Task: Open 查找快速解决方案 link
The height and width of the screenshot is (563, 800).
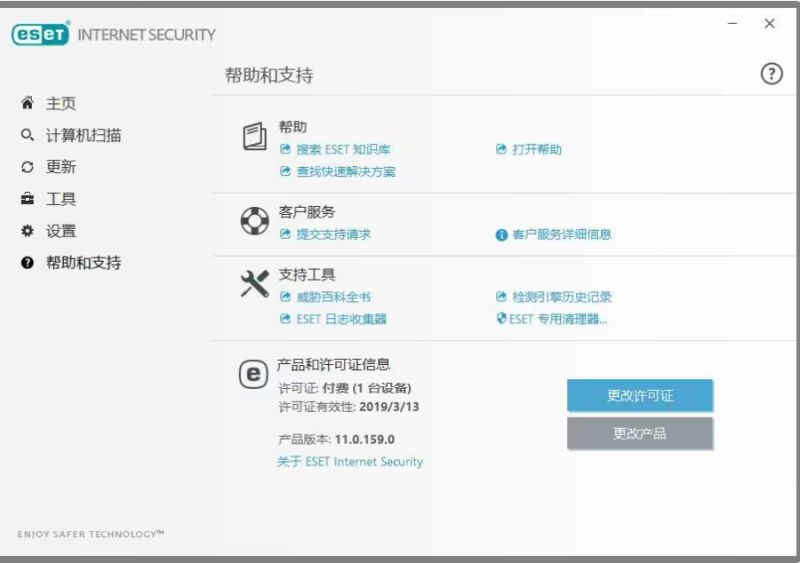Action: click(x=346, y=172)
